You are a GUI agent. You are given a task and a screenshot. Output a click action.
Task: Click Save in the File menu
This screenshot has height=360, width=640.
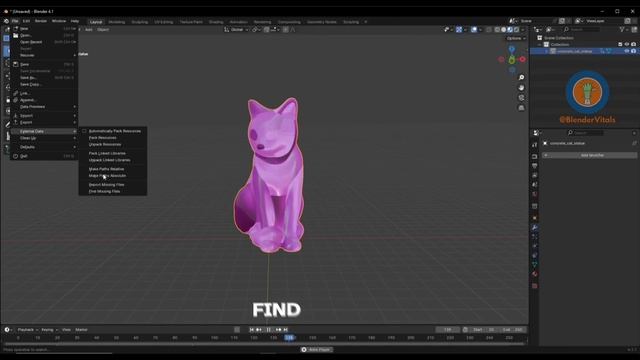pos(44,64)
